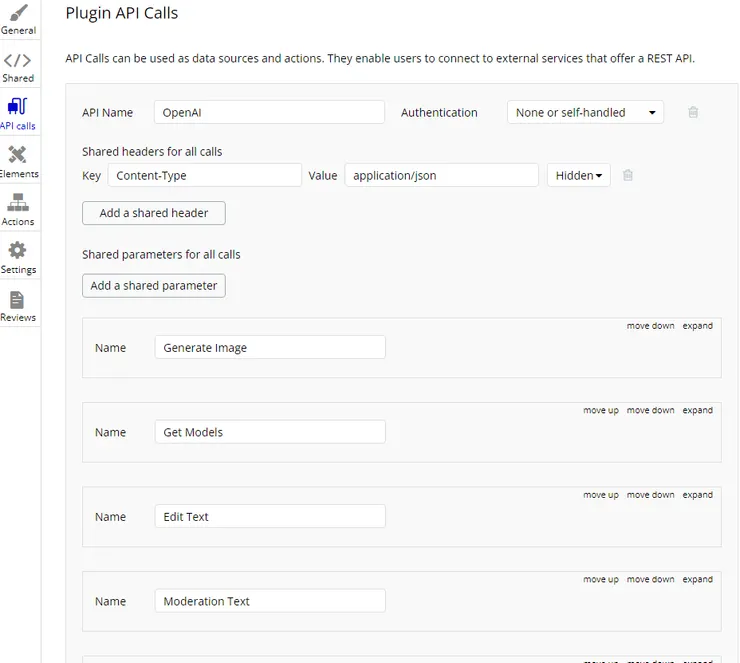Open the Shared code tab icon
This screenshot has width=740, height=663.
point(18,60)
